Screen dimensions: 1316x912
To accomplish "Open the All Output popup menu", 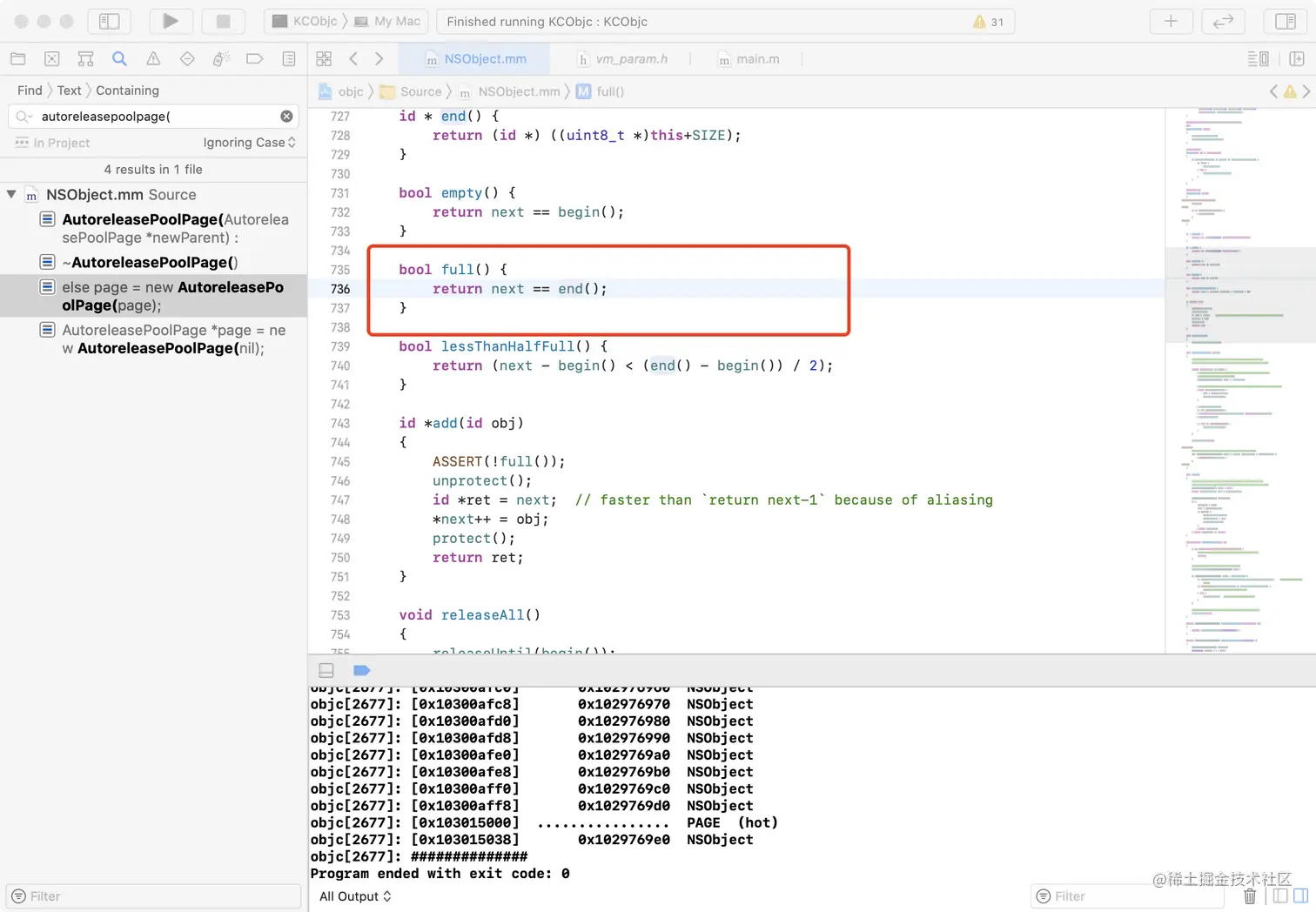I will (355, 896).
